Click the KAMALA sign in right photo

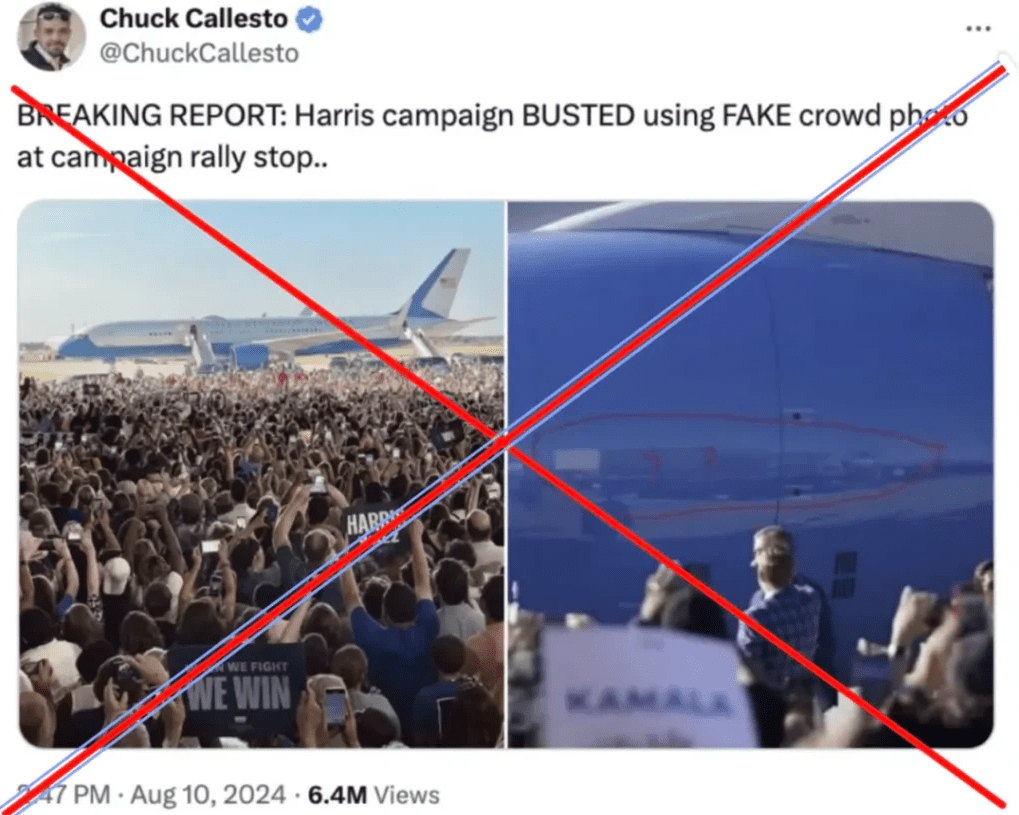tap(648, 689)
